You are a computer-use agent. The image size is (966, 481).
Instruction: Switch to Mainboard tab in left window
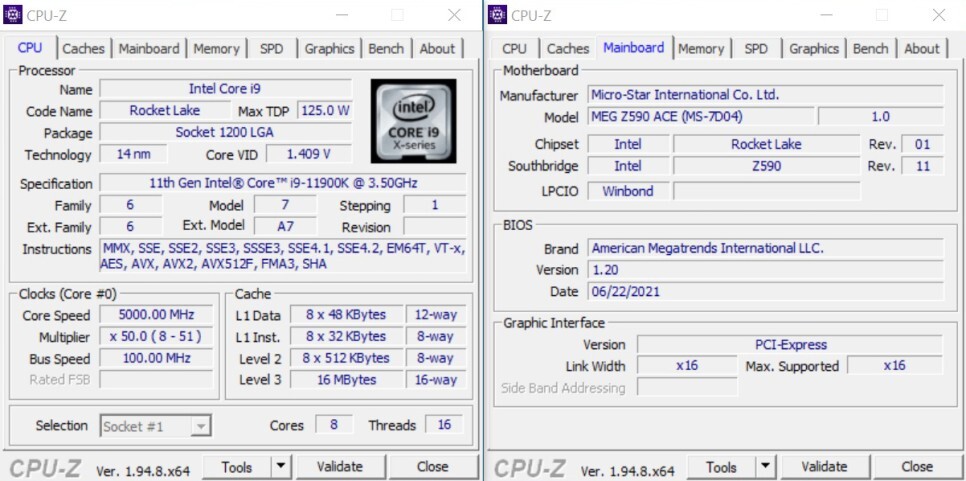click(x=149, y=49)
